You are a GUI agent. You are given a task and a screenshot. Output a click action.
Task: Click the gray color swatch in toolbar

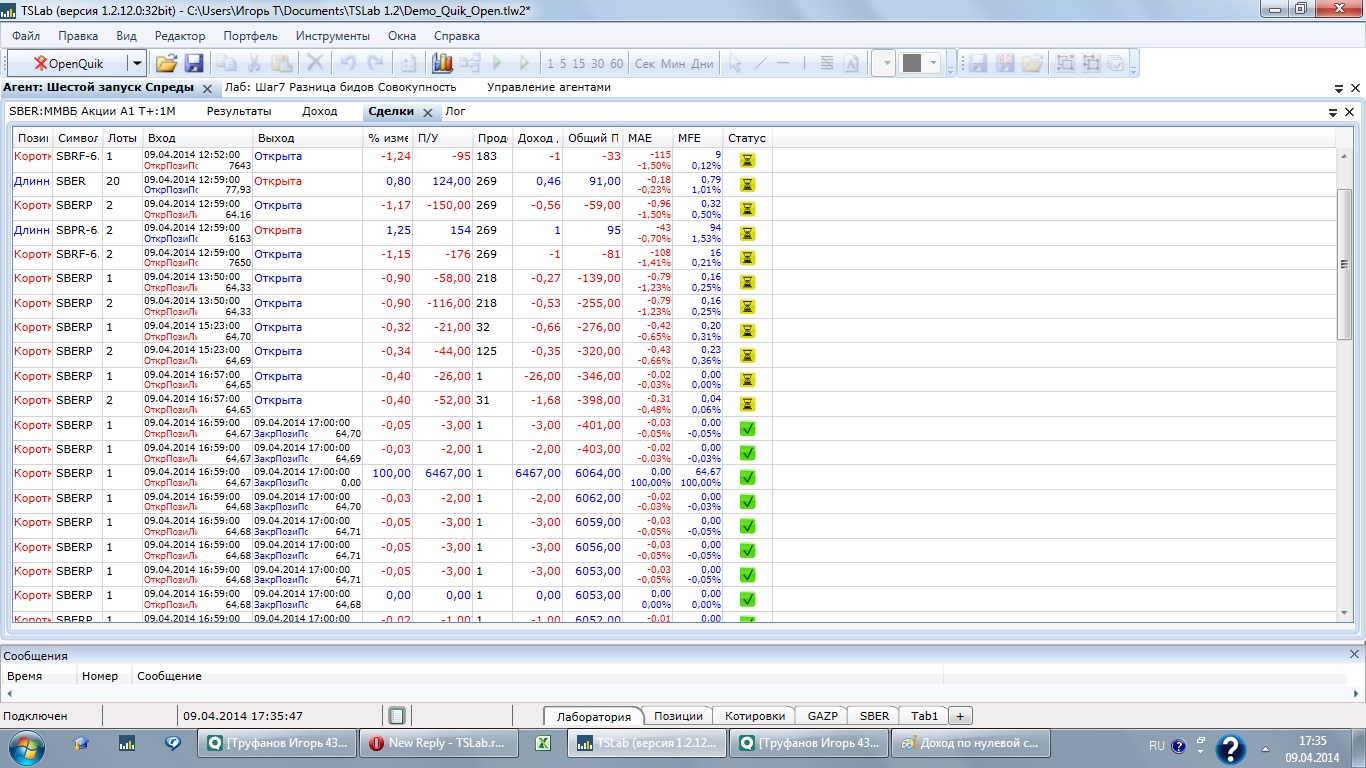pos(911,63)
